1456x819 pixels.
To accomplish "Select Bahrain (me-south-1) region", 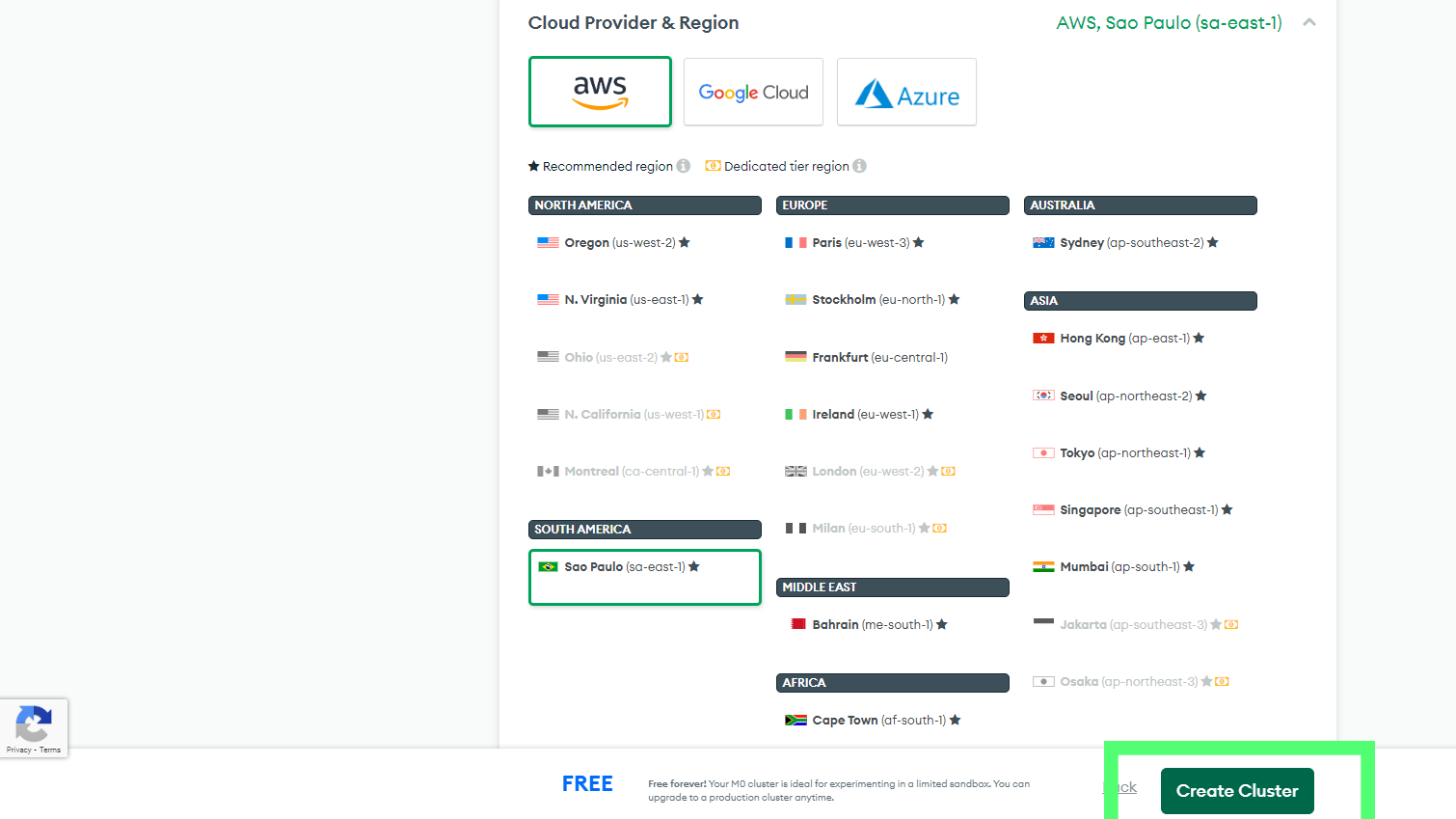I will [893, 624].
